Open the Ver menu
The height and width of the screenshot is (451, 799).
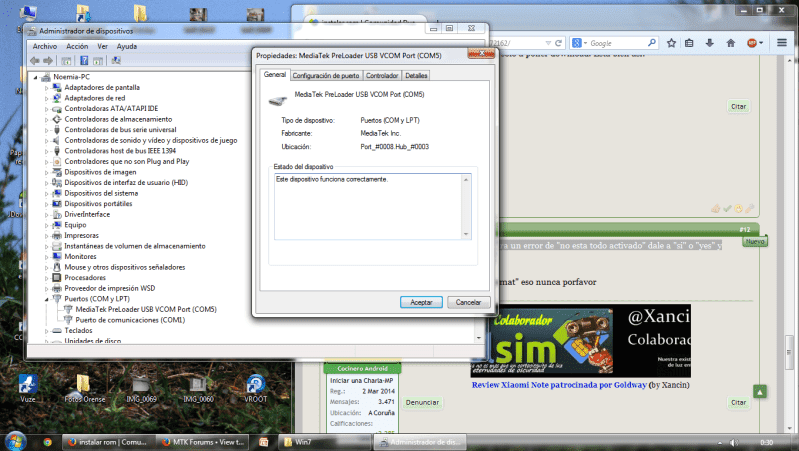click(102, 46)
